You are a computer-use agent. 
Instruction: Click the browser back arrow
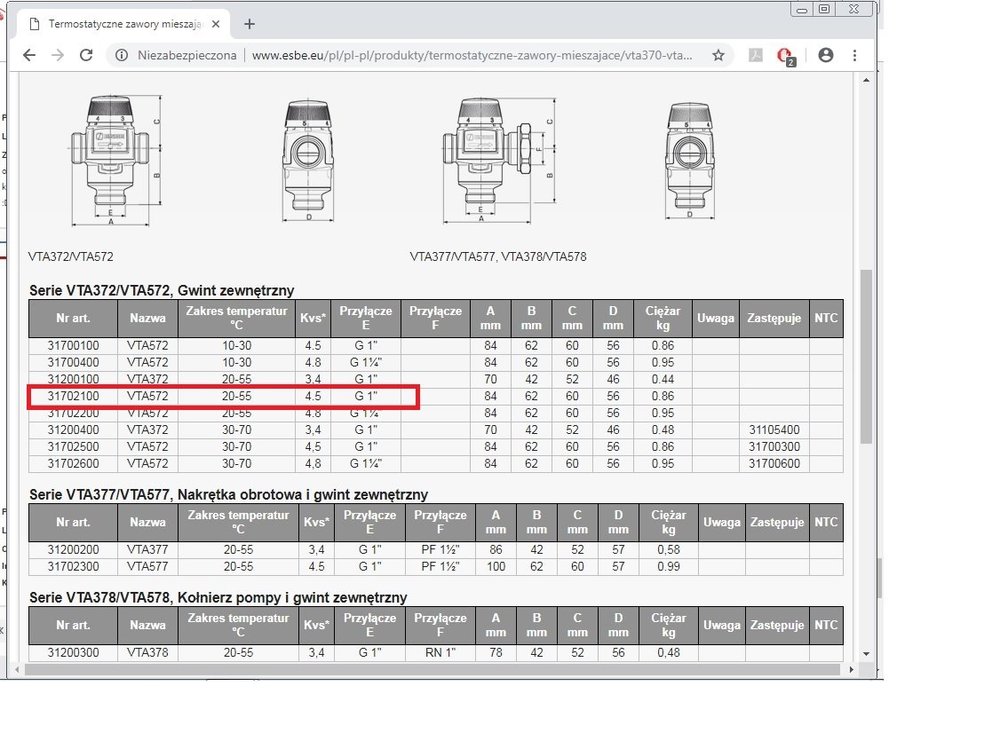coord(29,56)
